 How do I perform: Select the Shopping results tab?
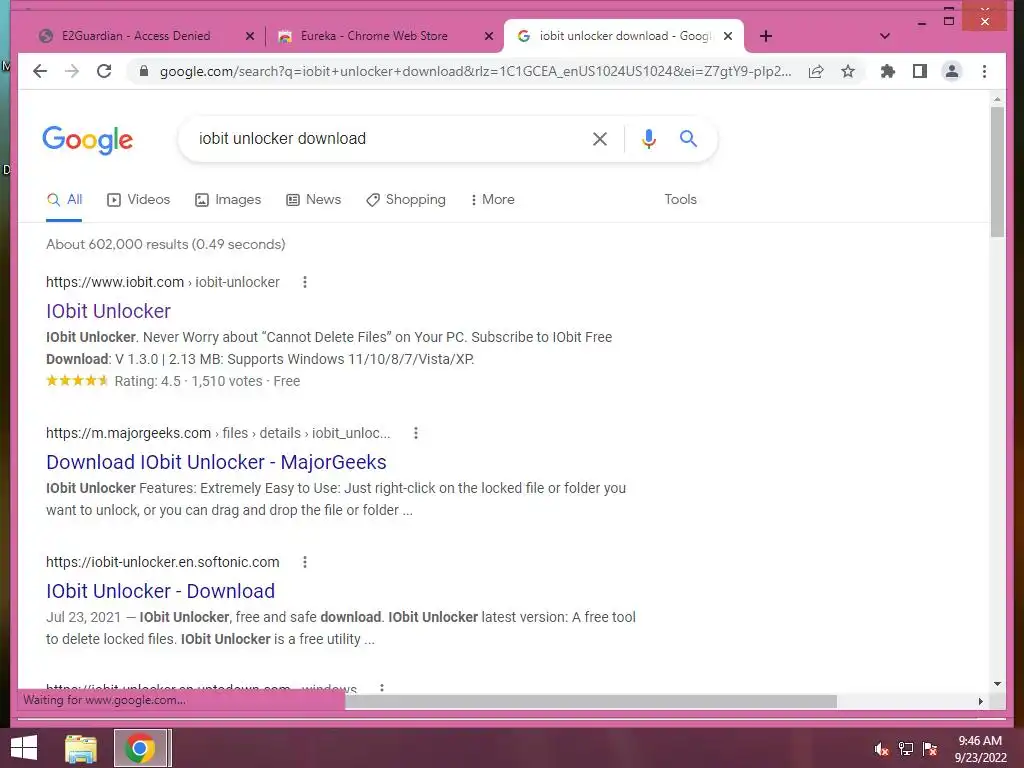406,200
